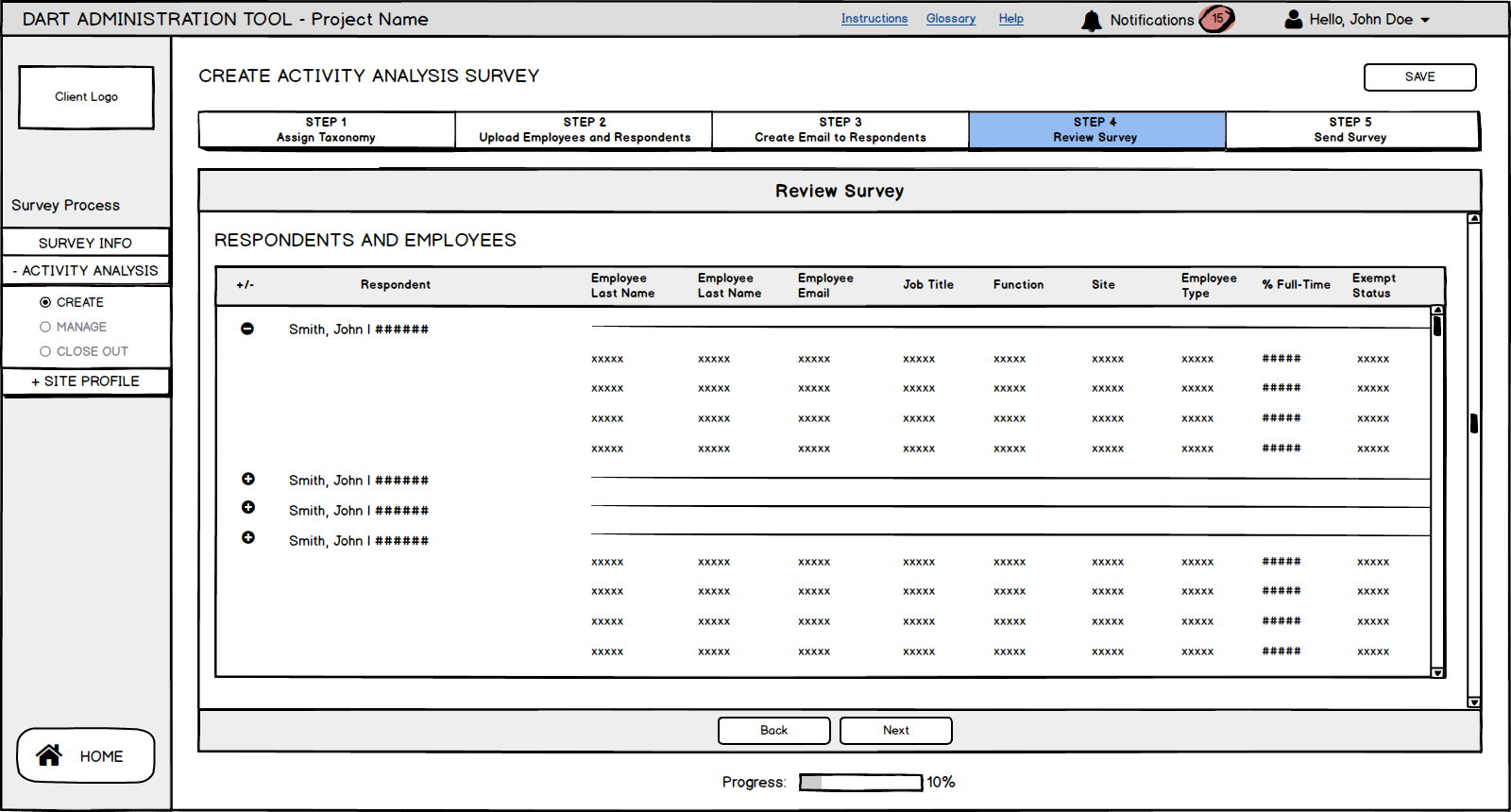Click the Job Title column header
Screen dimensions: 1511x812
click(928, 285)
